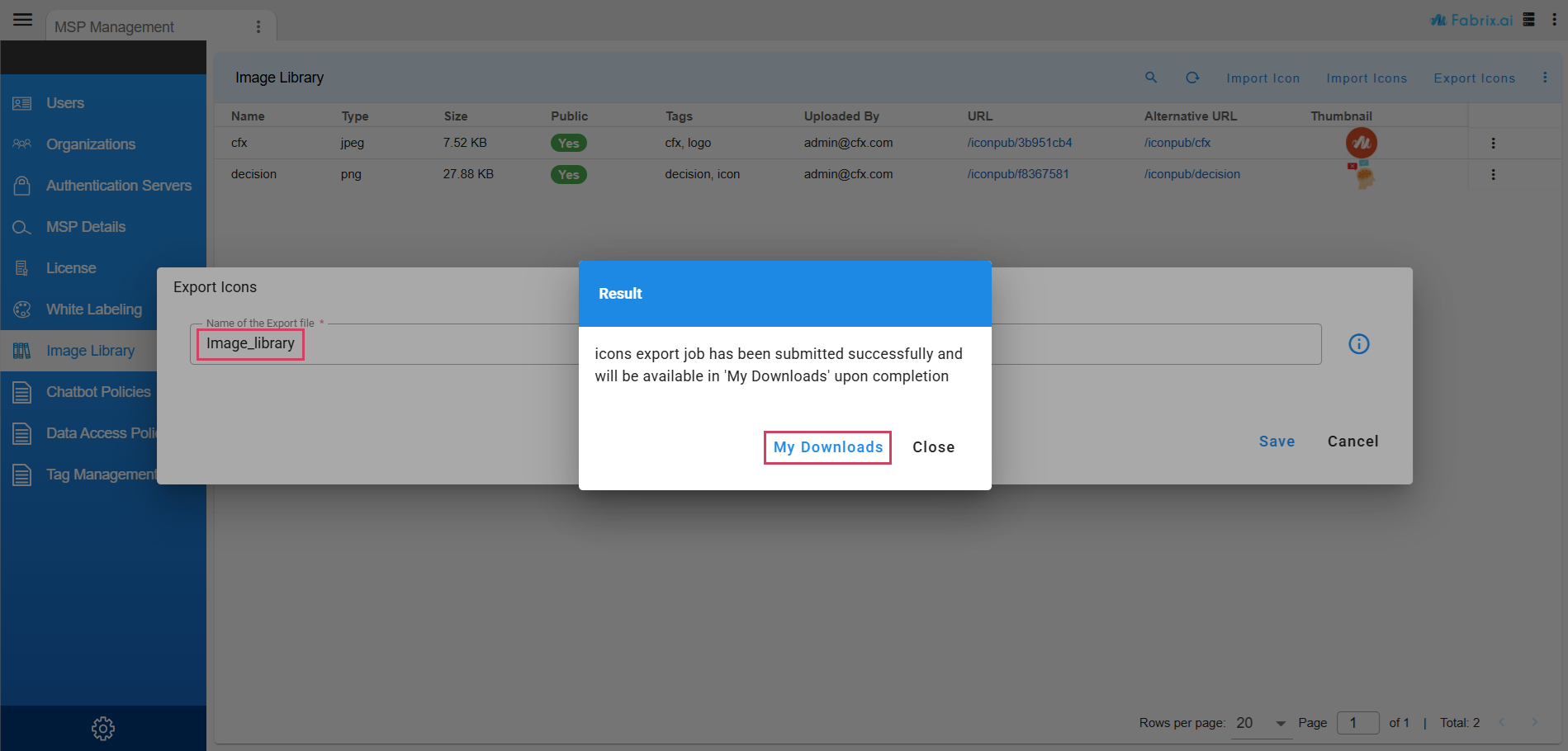Click the page number input box
Image resolution: width=1568 pixels, height=751 pixels.
pyautogui.click(x=1357, y=723)
